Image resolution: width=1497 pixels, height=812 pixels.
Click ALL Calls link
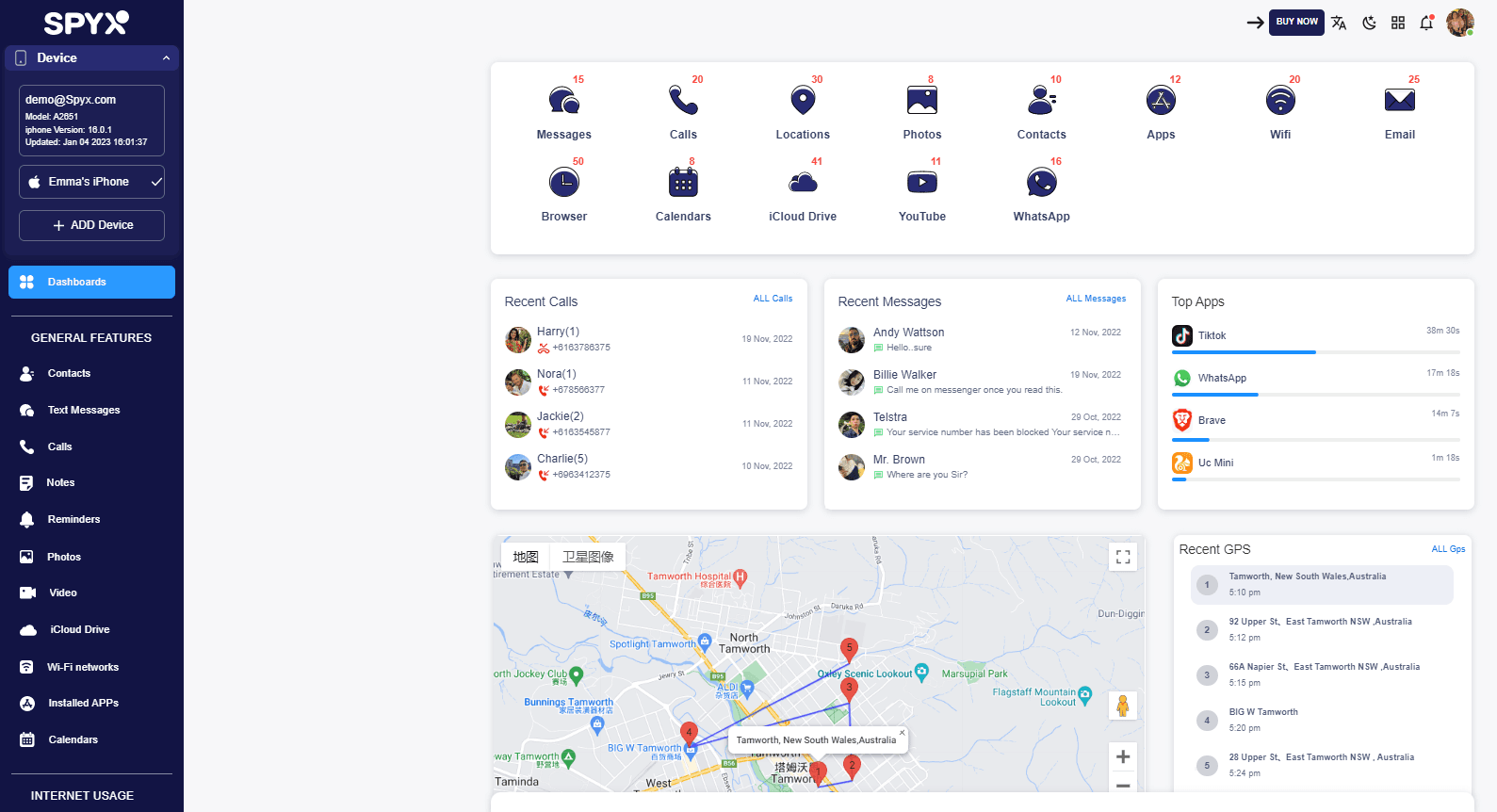point(773,299)
